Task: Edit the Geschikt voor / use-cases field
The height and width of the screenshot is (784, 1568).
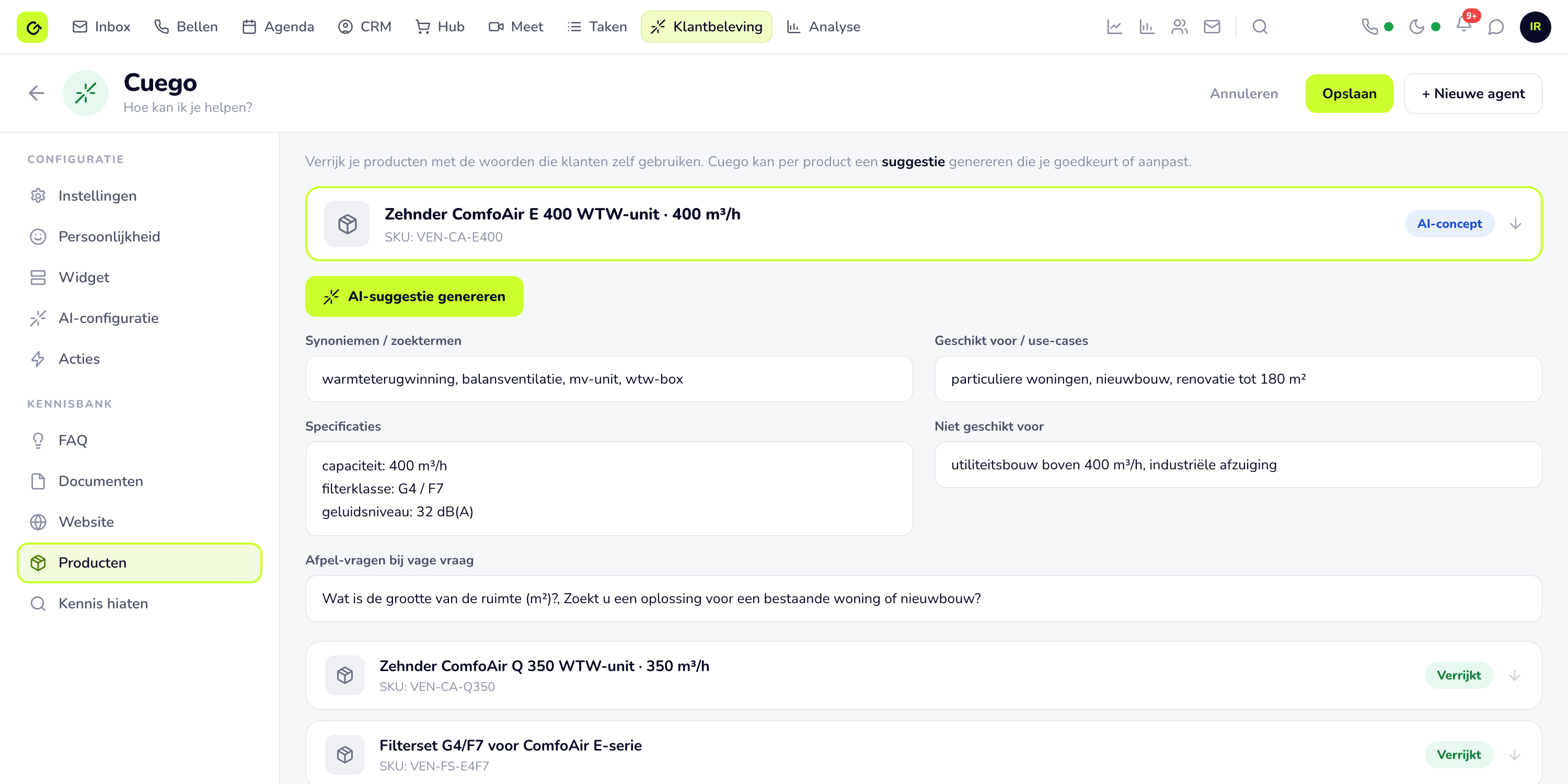Action: pyautogui.click(x=1238, y=379)
